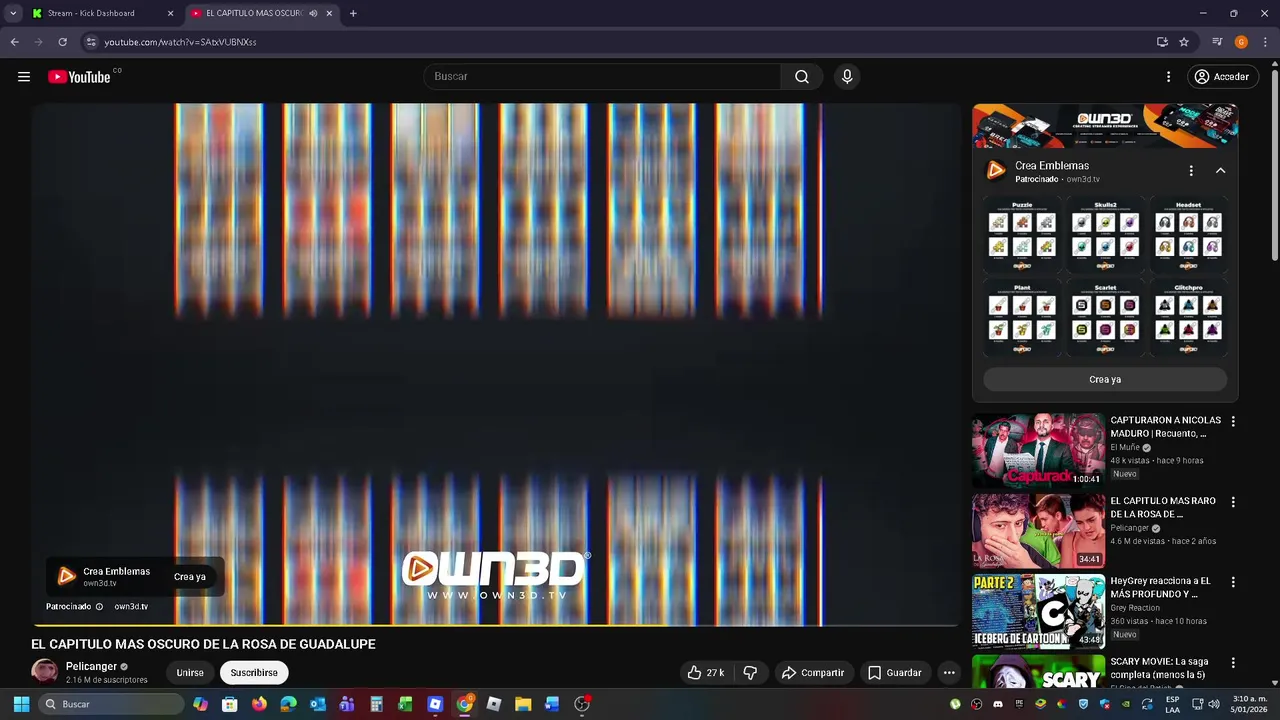Open options menu of Crea Emblemas ad
Viewport: 1280px width, 720px height.
coord(1191,171)
